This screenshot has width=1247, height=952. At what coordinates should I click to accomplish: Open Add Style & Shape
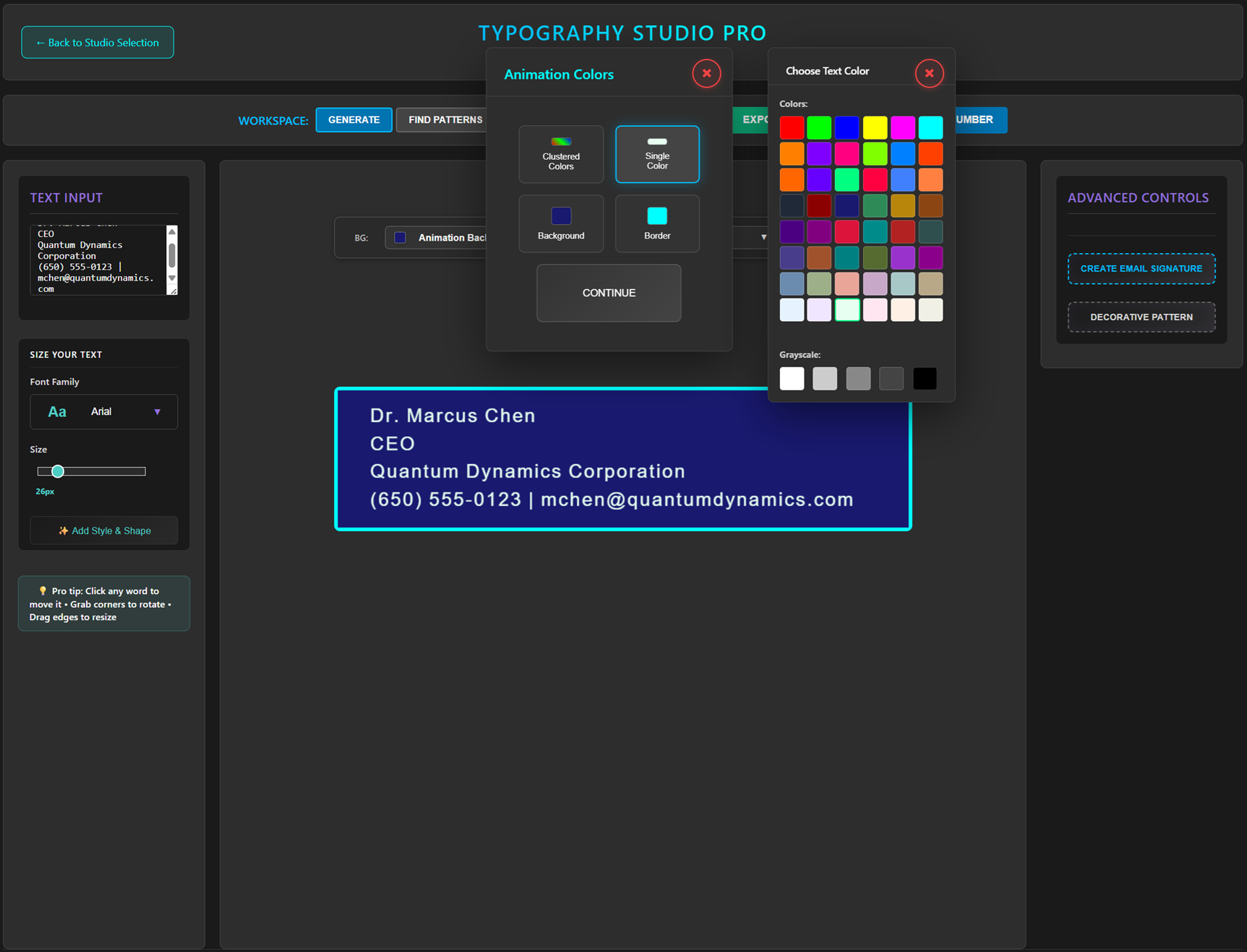[104, 531]
